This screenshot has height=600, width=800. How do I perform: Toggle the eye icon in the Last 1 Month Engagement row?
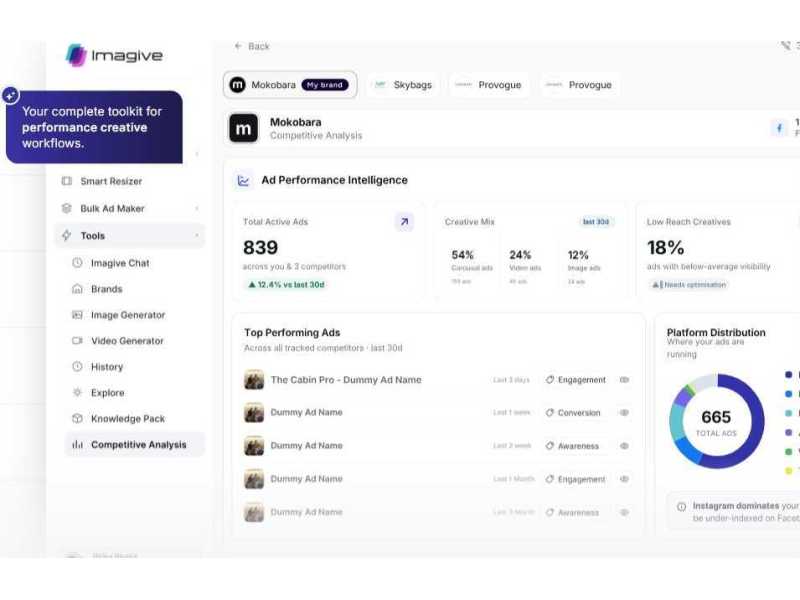pyautogui.click(x=624, y=479)
